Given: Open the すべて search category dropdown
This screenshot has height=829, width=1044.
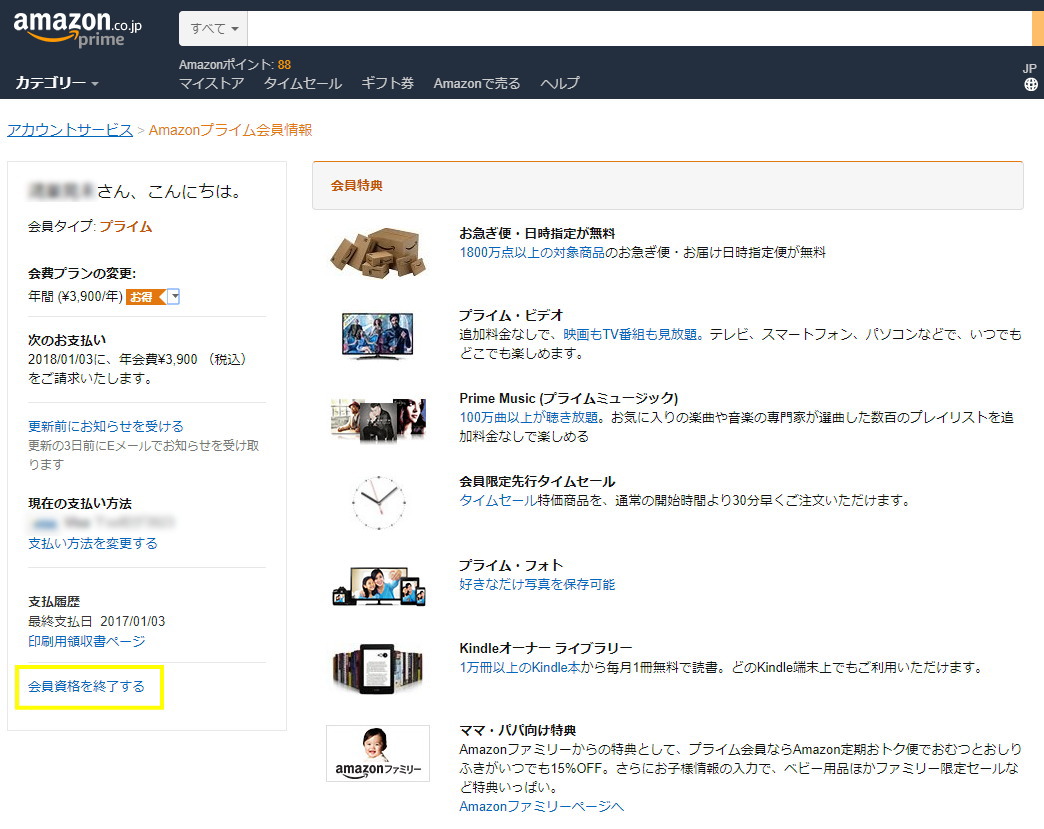Looking at the screenshot, I should [x=213, y=29].
